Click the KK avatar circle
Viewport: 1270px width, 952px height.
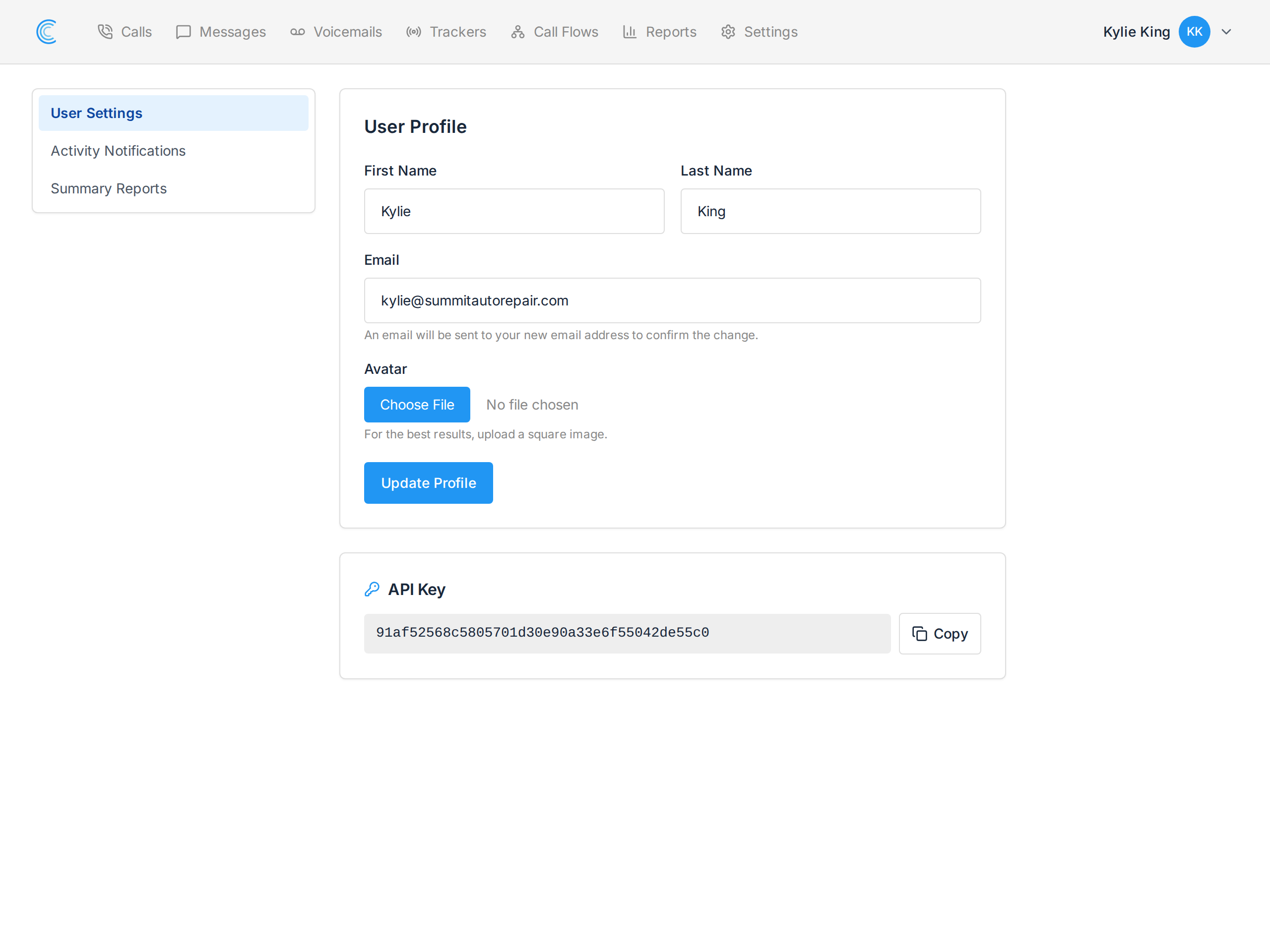(1194, 32)
